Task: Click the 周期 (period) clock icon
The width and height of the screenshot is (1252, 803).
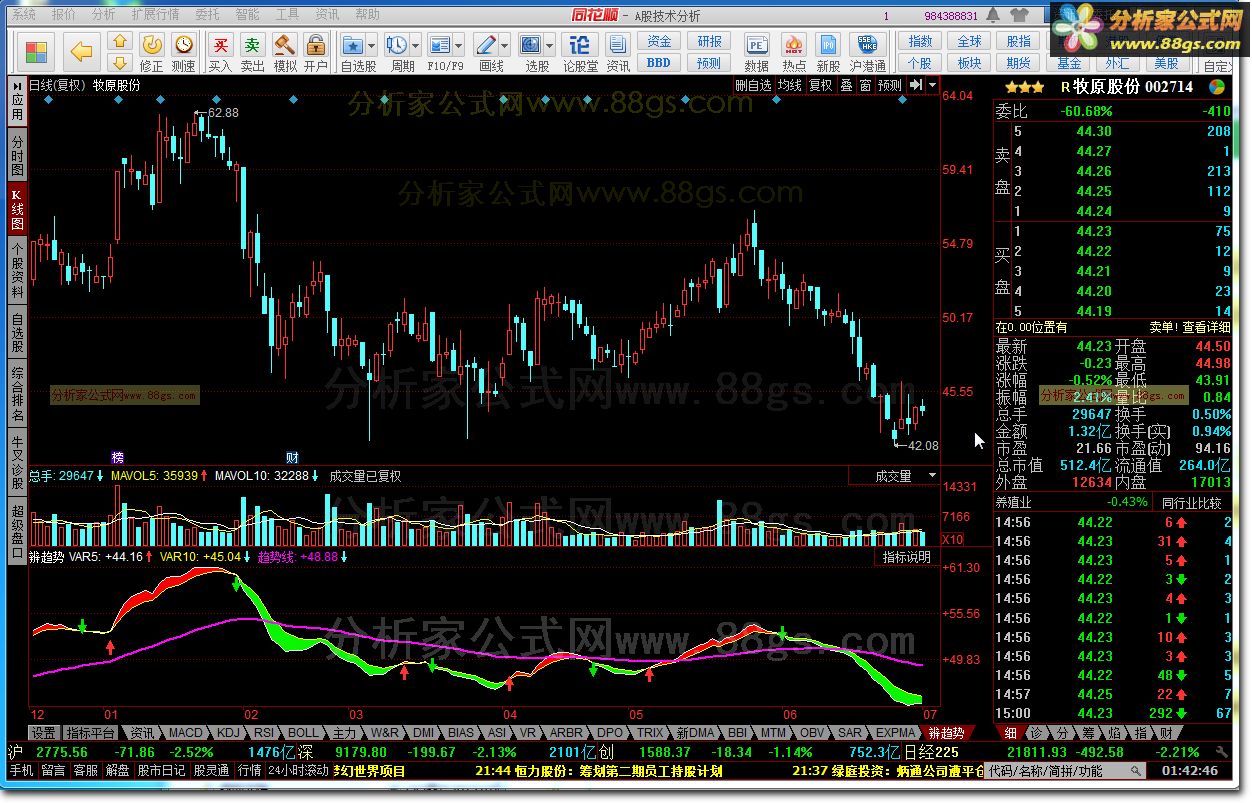Action: [396, 46]
